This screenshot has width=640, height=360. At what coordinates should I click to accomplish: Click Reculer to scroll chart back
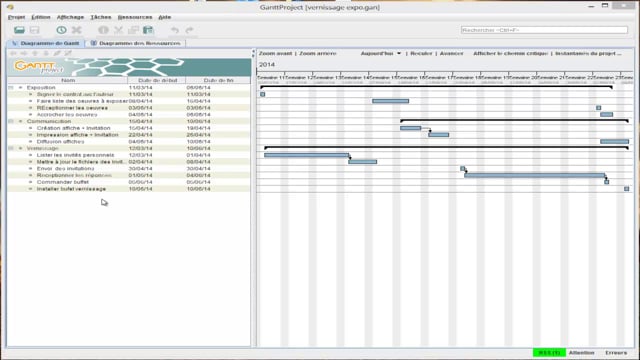(x=421, y=53)
